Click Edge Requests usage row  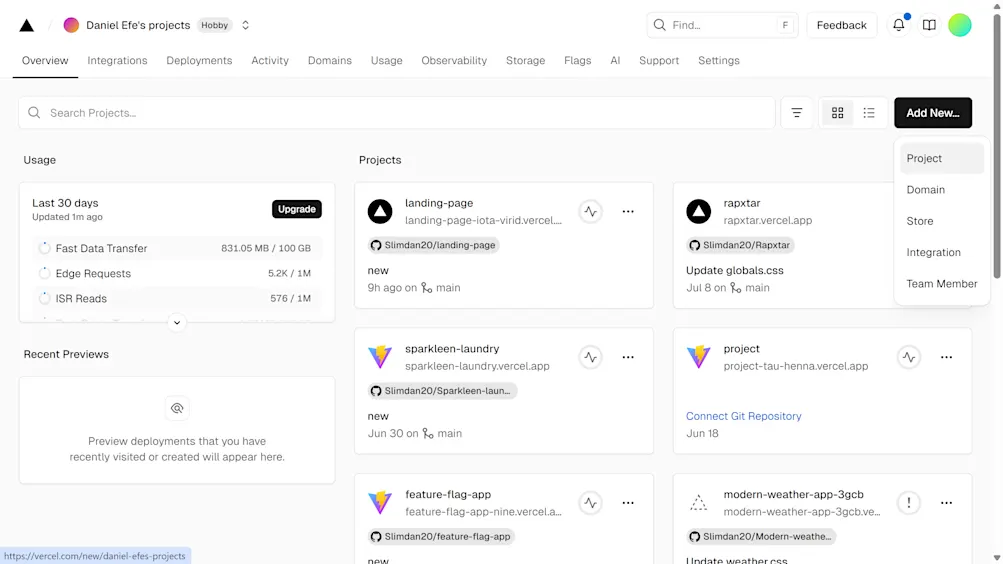point(177,273)
